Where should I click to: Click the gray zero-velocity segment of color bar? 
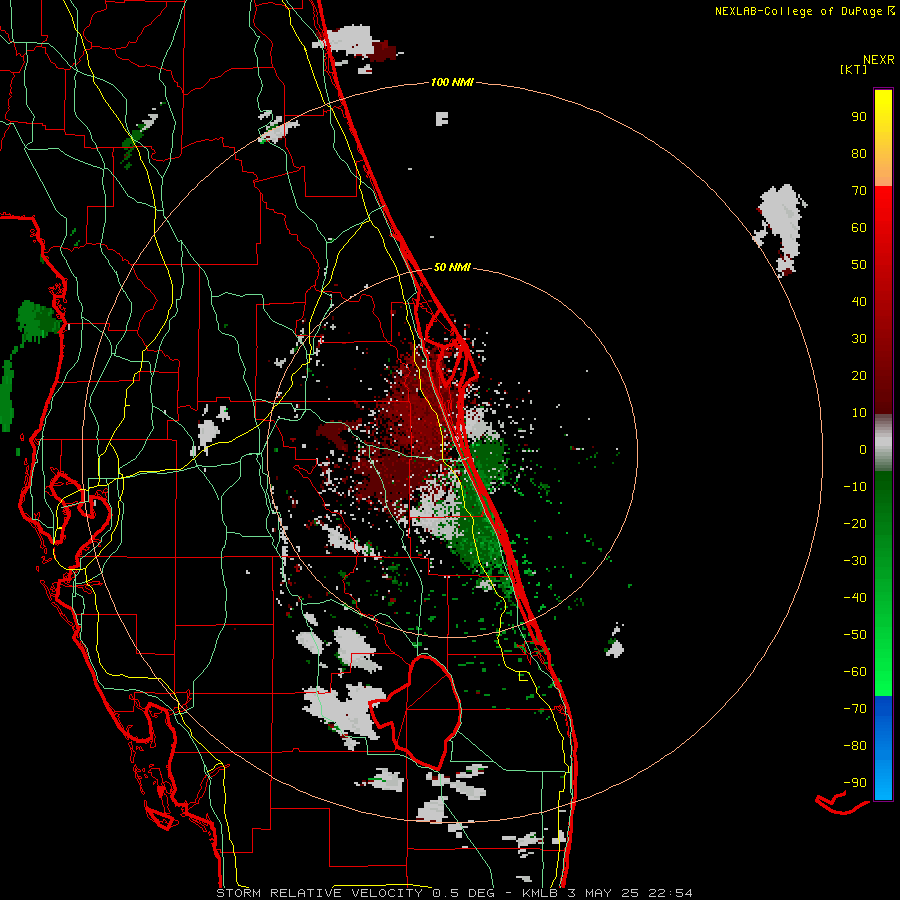[x=883, y=443]
